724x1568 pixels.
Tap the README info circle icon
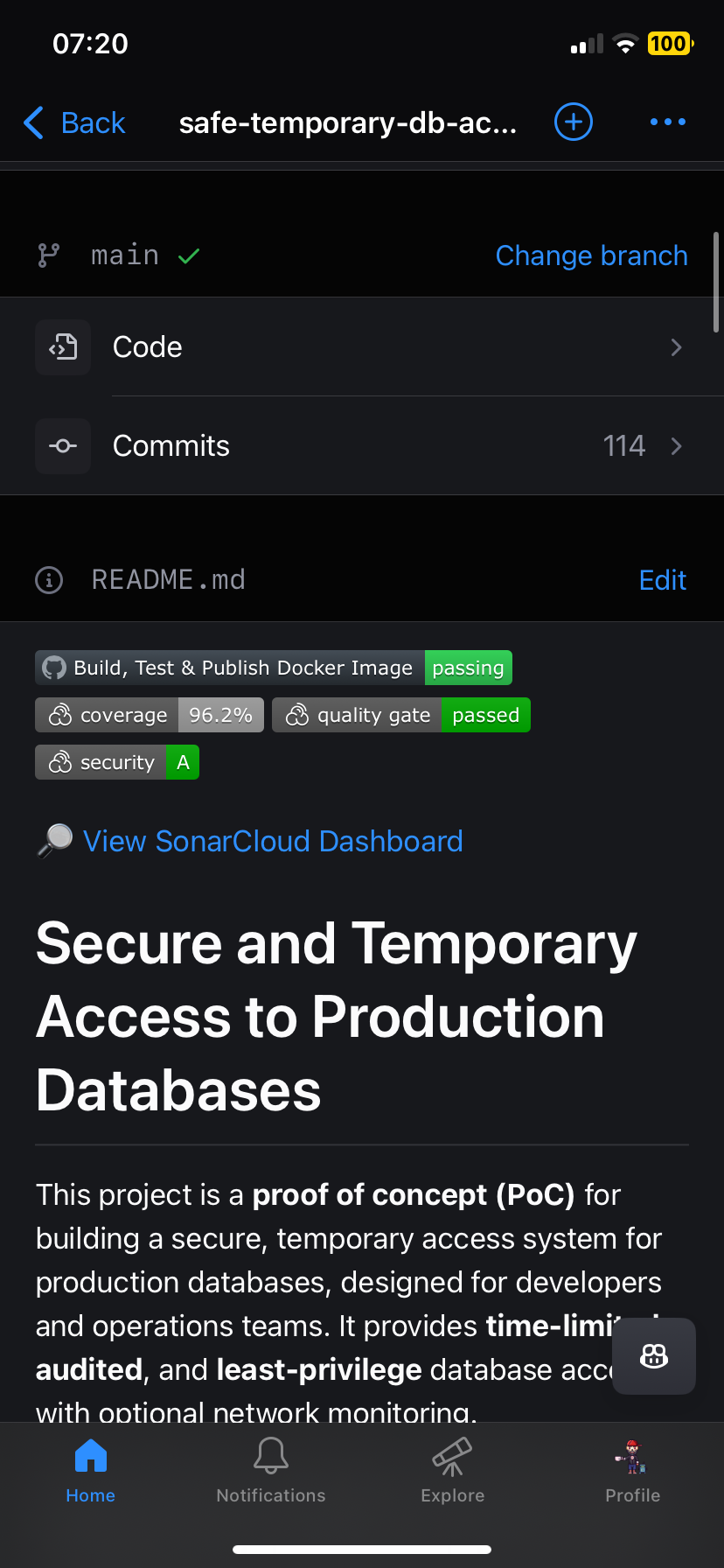click(49, 579)
